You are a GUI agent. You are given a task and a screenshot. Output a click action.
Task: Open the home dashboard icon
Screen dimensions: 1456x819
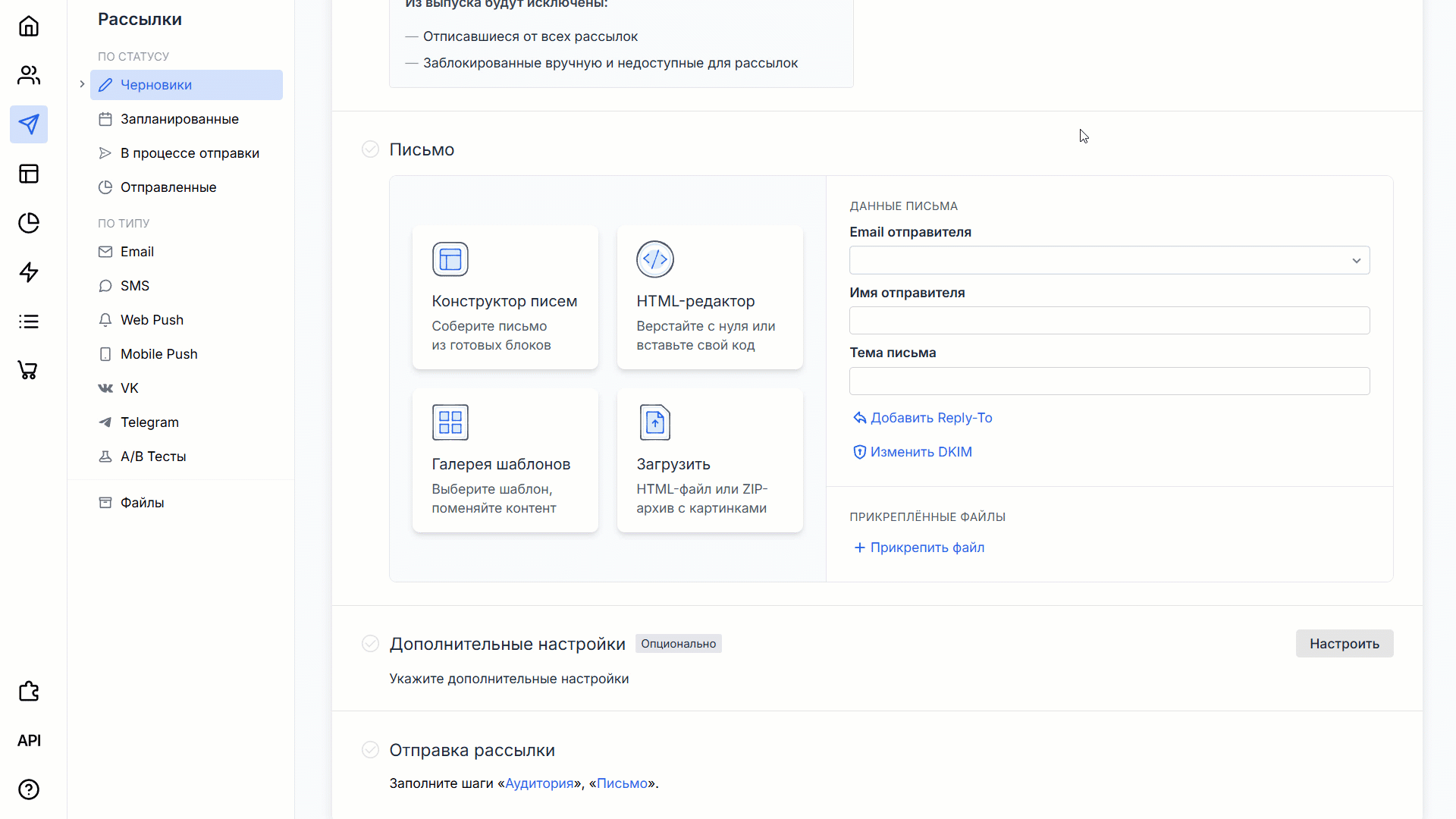[x=28, y=26]
